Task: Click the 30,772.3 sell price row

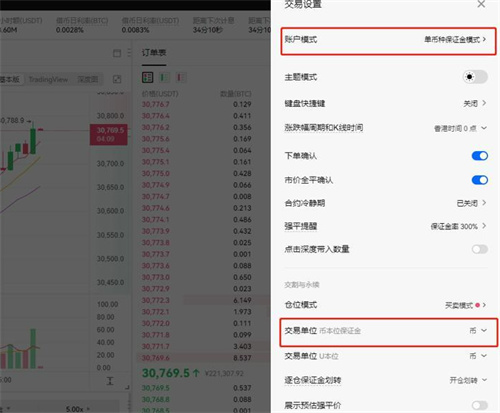Action: (197, 300)
